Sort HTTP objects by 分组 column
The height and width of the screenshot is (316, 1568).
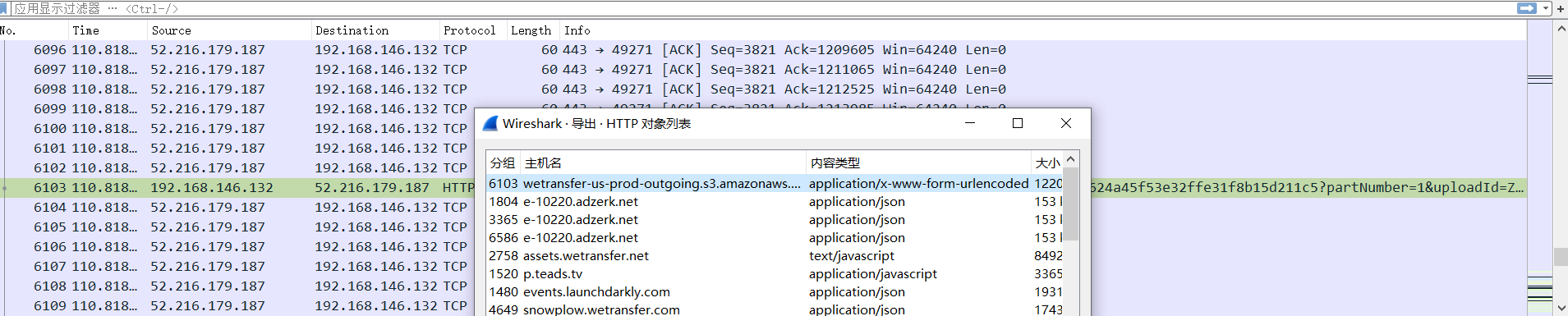(503, 163)
